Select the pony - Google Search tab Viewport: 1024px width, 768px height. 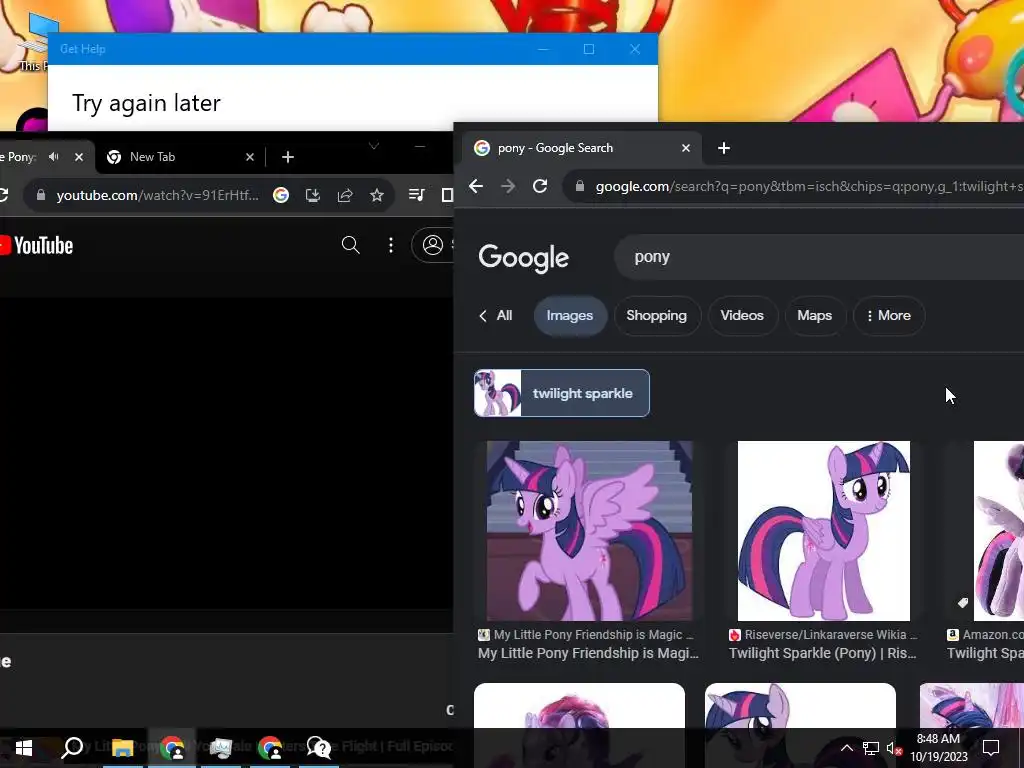580,148
